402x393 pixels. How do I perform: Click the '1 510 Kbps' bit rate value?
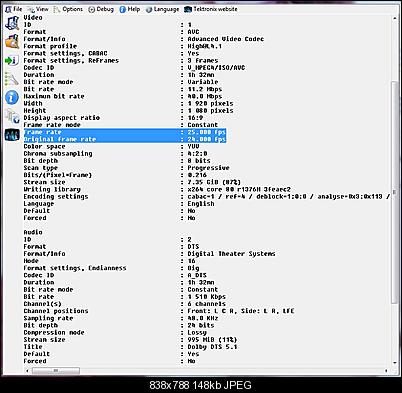[206, 297]
